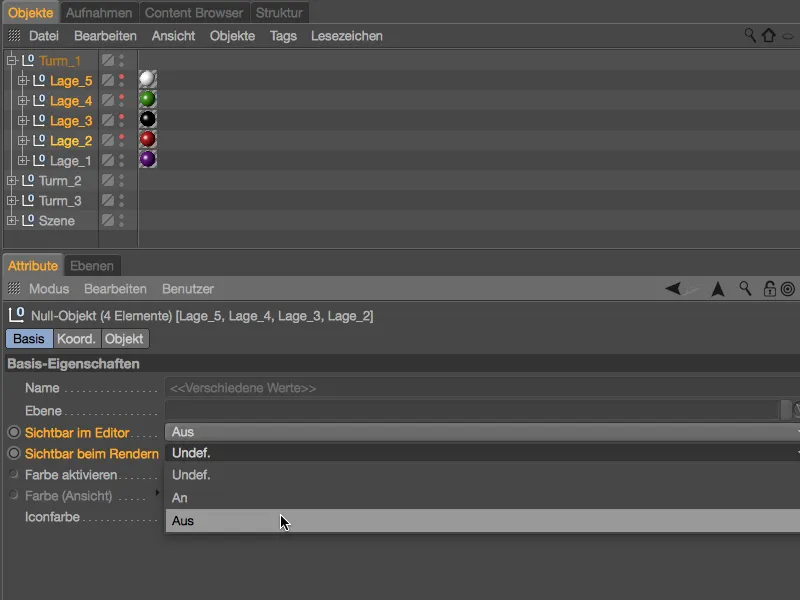Click the target circle icon in Attribute Manager

pyautogui.click(x=788, y=289)
